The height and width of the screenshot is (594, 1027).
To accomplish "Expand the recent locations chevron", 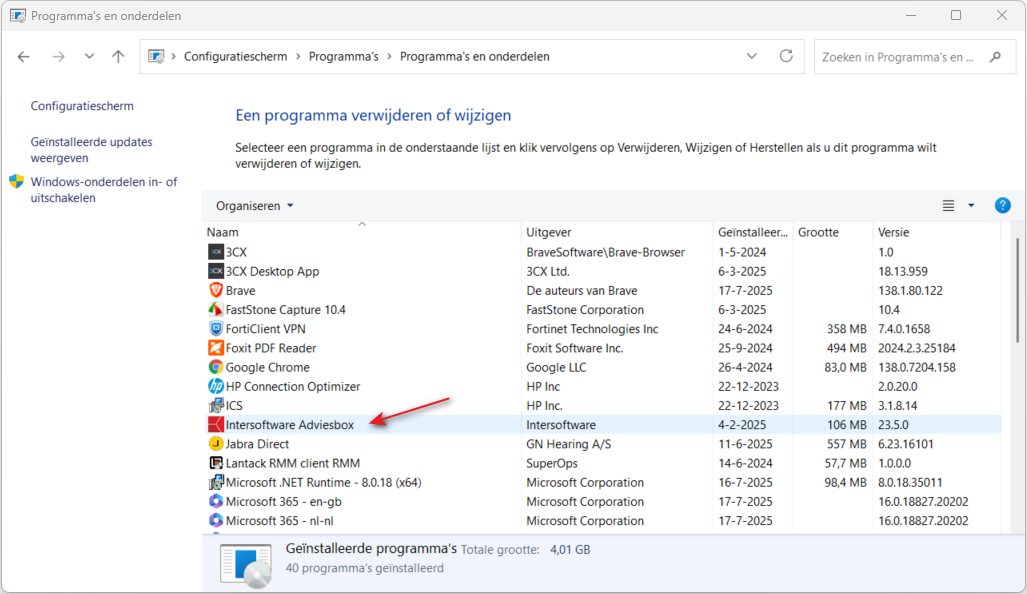I will click(89, 56).
